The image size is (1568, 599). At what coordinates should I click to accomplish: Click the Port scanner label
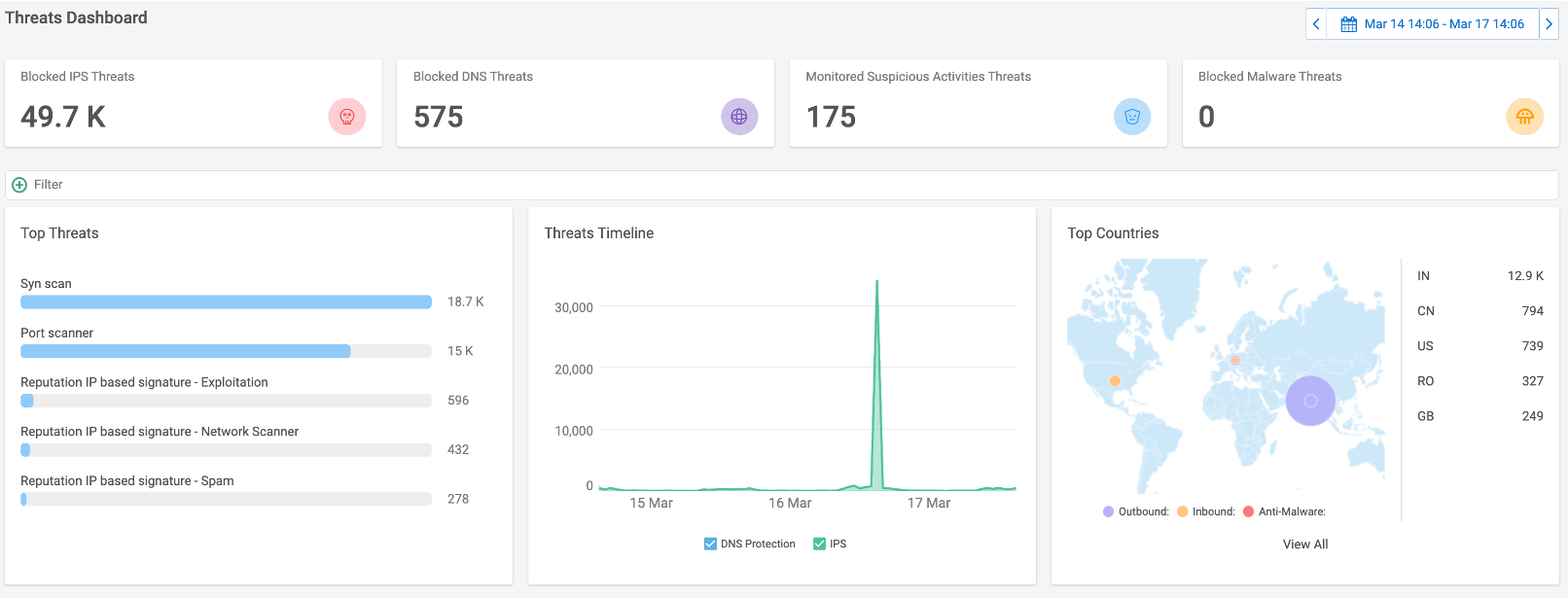click(56, 334)
